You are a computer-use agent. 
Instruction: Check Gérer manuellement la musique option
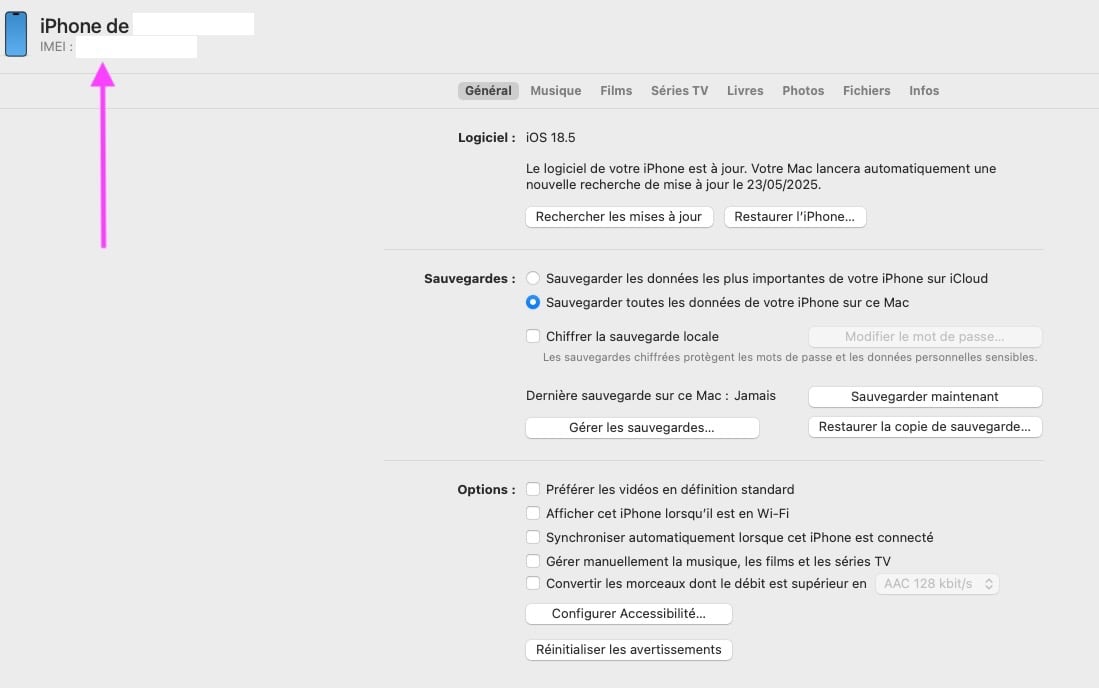tap(533, 560)
